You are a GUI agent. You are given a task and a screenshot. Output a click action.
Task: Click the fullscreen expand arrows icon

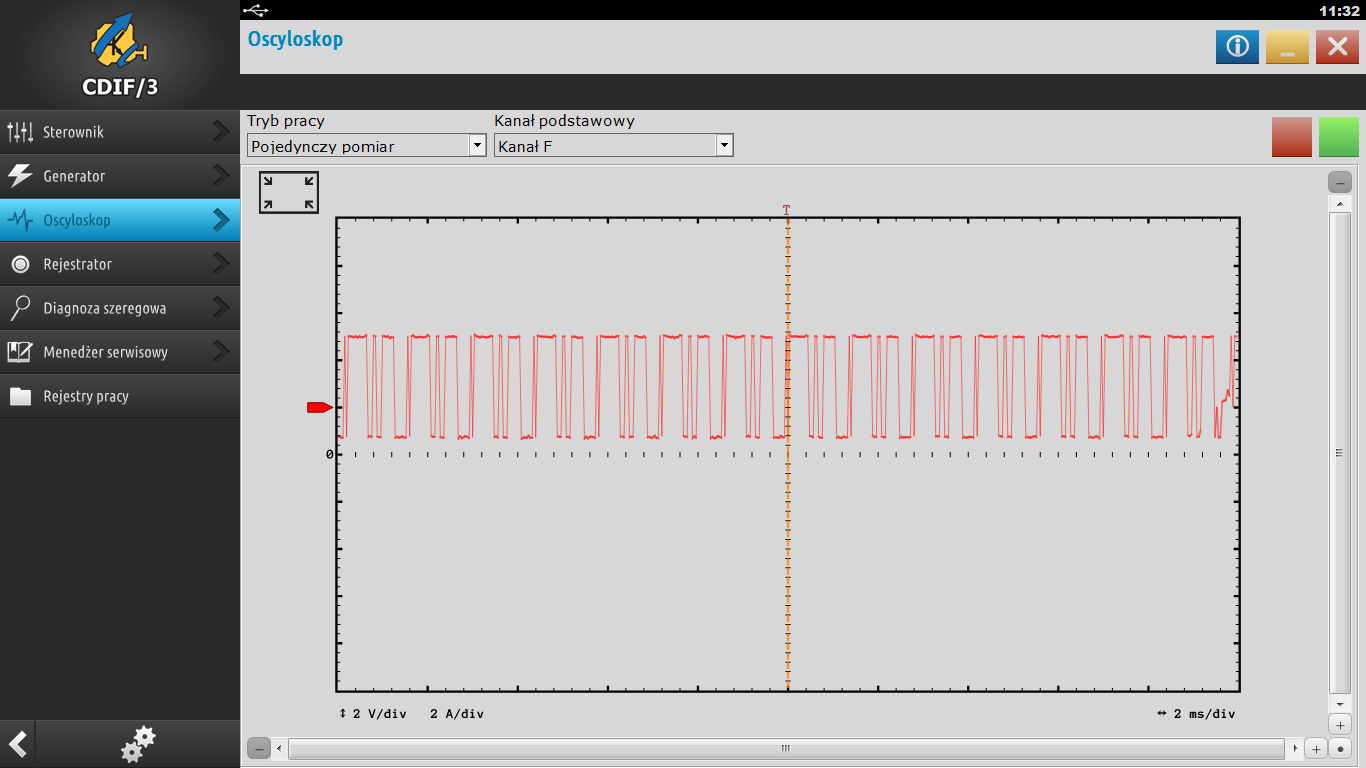(289, 193)
